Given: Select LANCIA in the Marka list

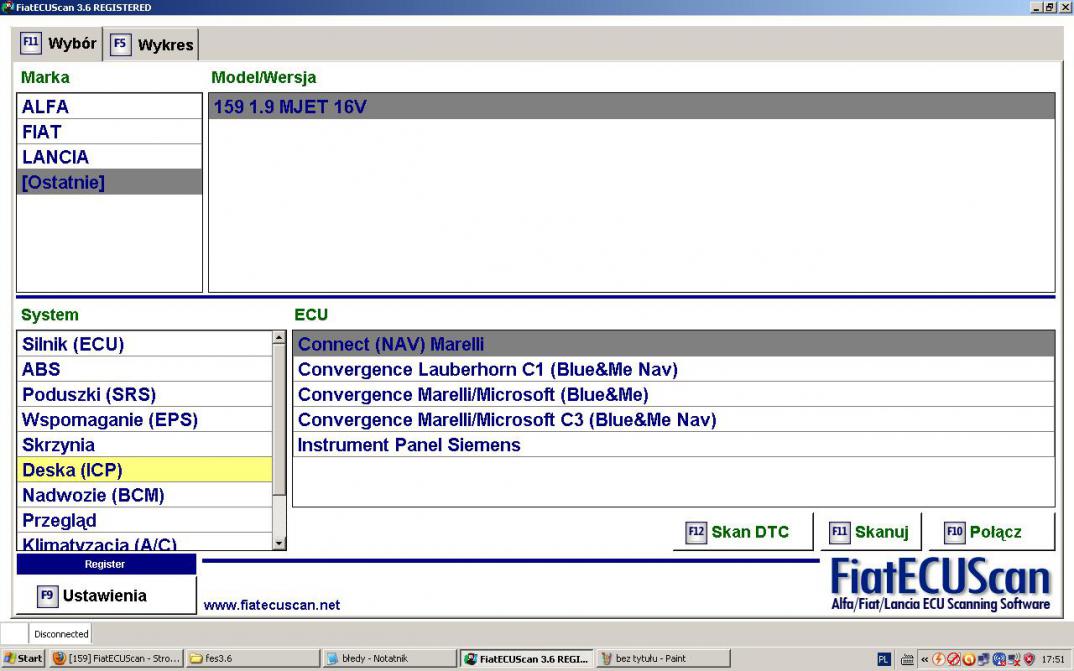Looking at the screenshot, I should coord(109,157).
